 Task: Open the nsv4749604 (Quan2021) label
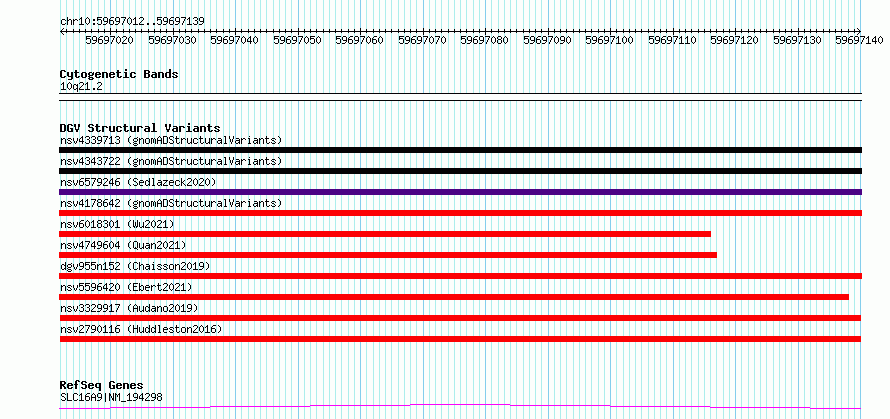tap(123, 245)
